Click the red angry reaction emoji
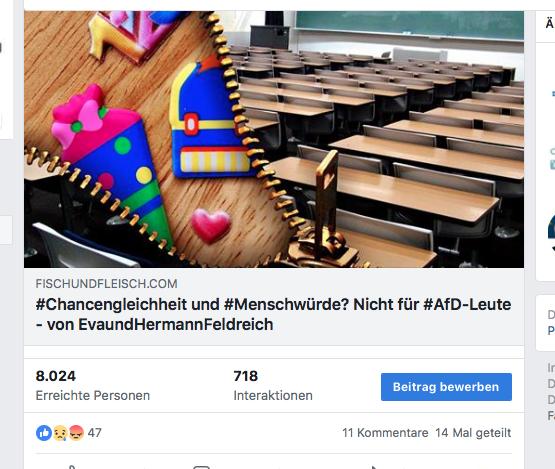Viewport: 555px width, 469px height. coord(76,433)
